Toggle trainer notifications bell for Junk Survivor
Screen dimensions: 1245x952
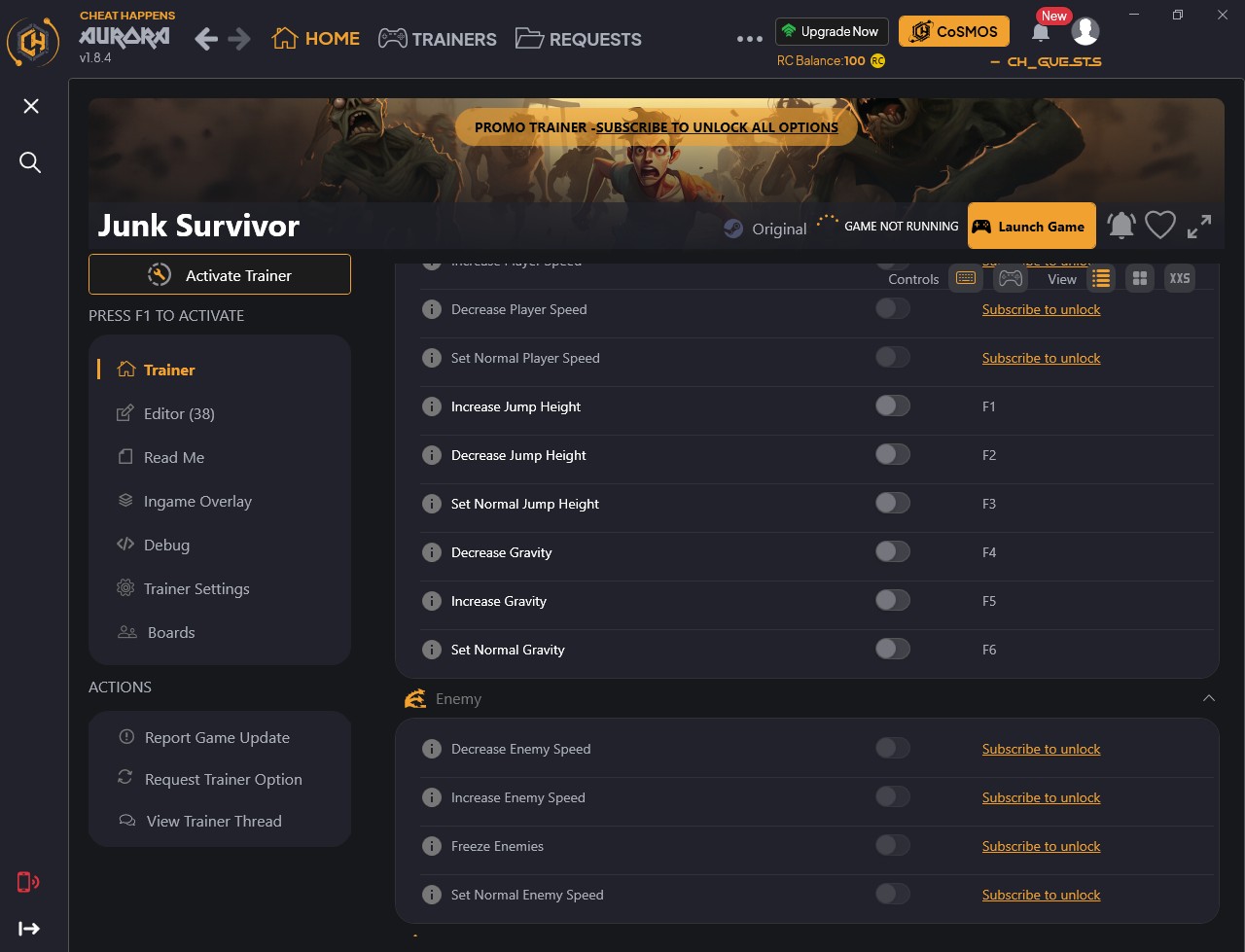pyautogui.click(x=1121, y=226)
